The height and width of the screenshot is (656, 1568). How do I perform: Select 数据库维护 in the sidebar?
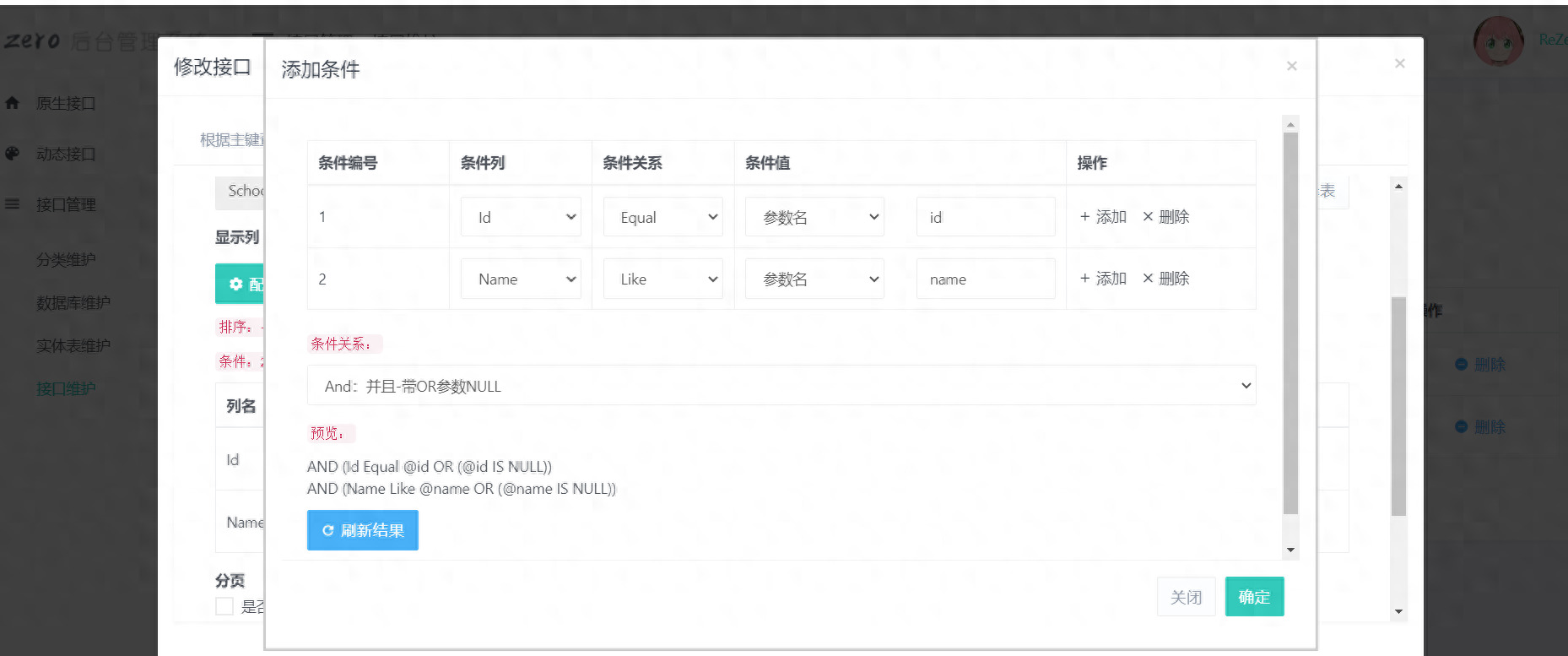click(73, 302)
